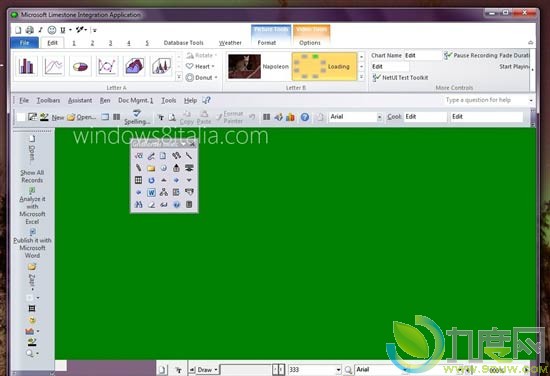Click the pencil icon in floating palette
The image size is (550, 376).
(139, 168)
